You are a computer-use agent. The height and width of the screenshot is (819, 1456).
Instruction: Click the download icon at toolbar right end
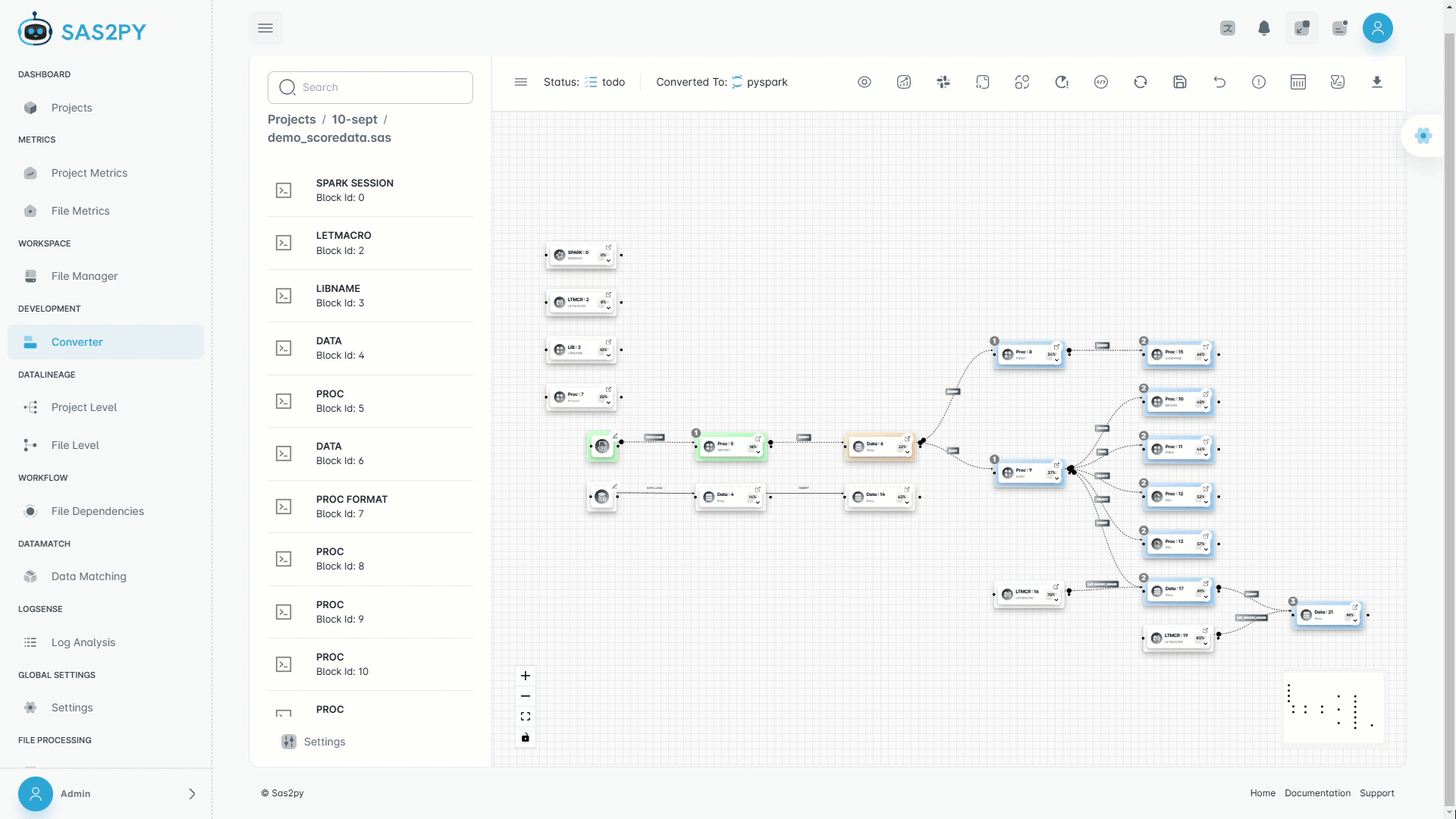[1377, 82]
